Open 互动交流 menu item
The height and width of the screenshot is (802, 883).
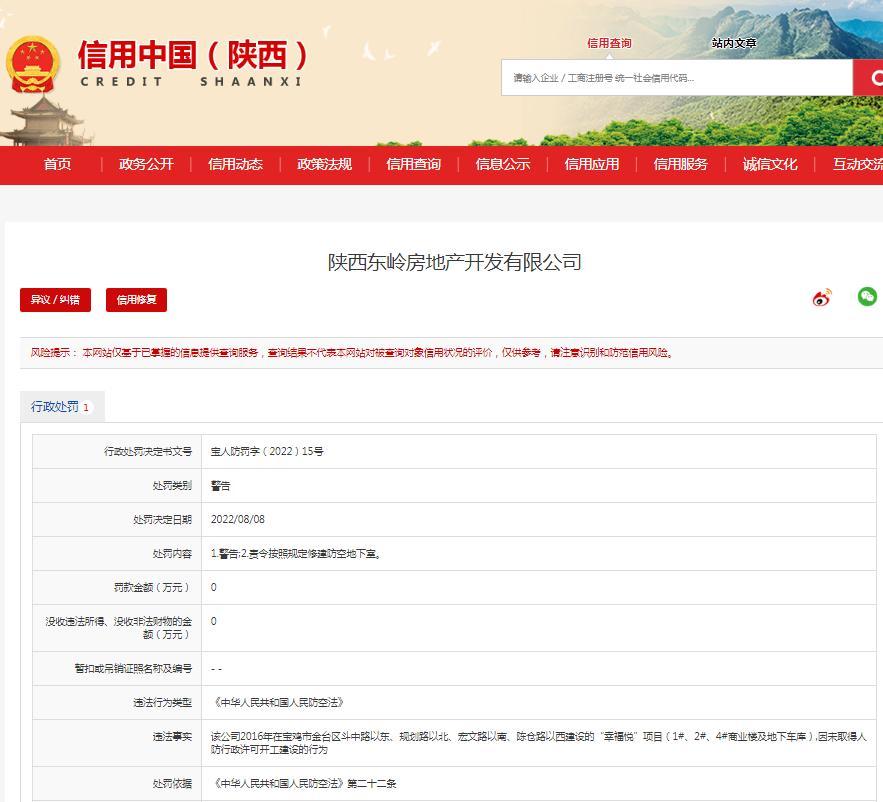click(x=858, y=164)
